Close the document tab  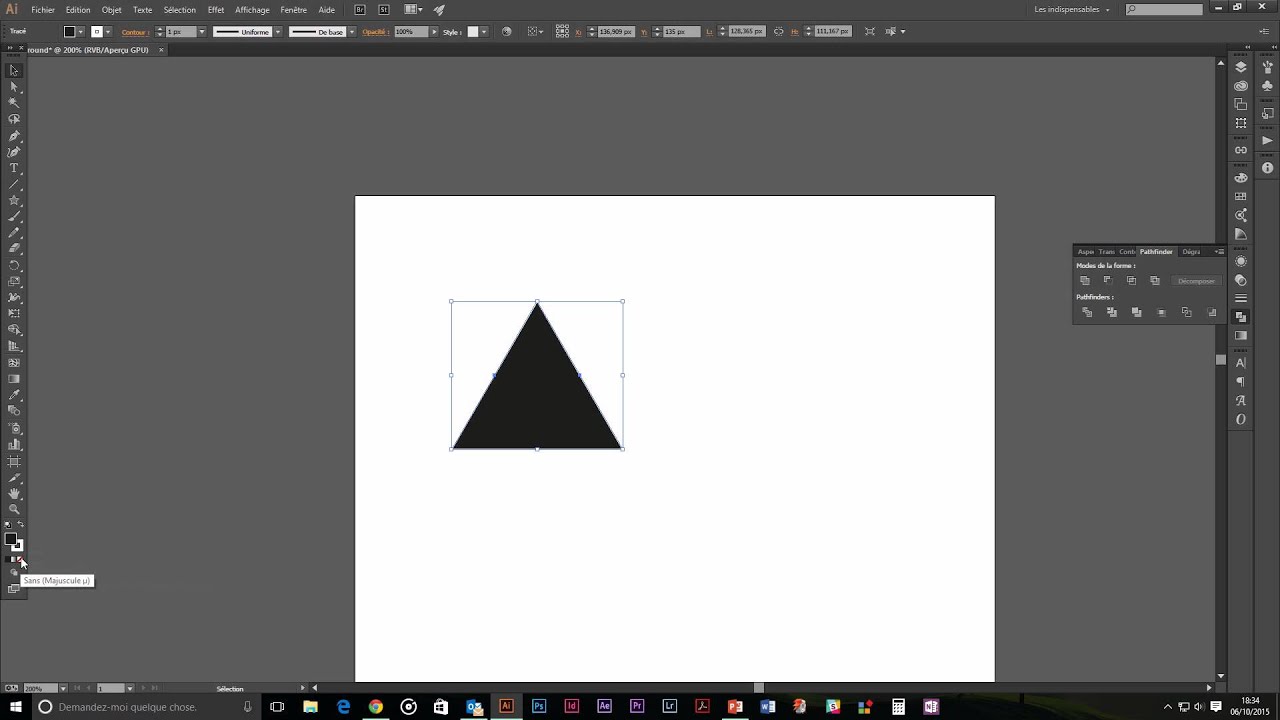(x=161, y=50)
